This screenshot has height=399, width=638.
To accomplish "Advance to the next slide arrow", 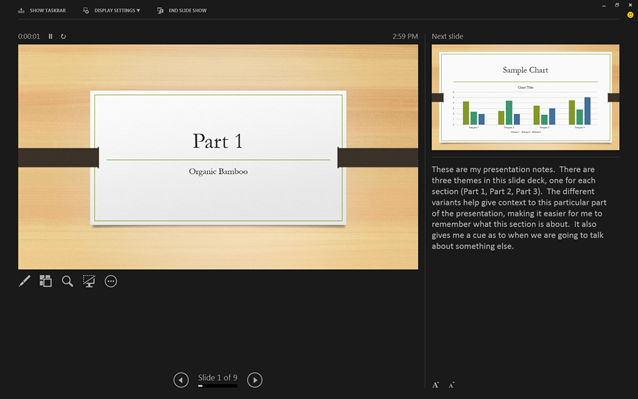I will (x=255, y=380).
